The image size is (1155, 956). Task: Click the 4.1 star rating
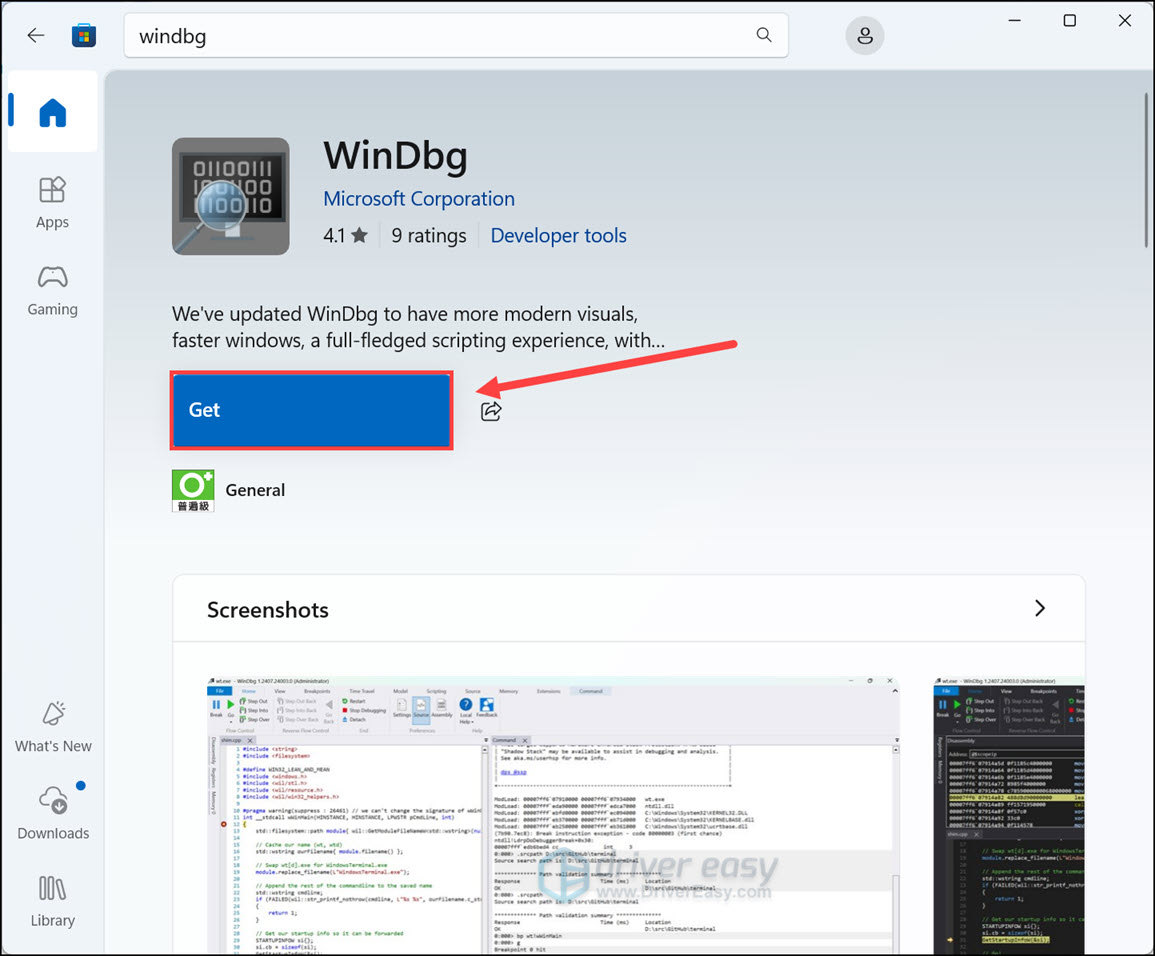tap(345, 236)
